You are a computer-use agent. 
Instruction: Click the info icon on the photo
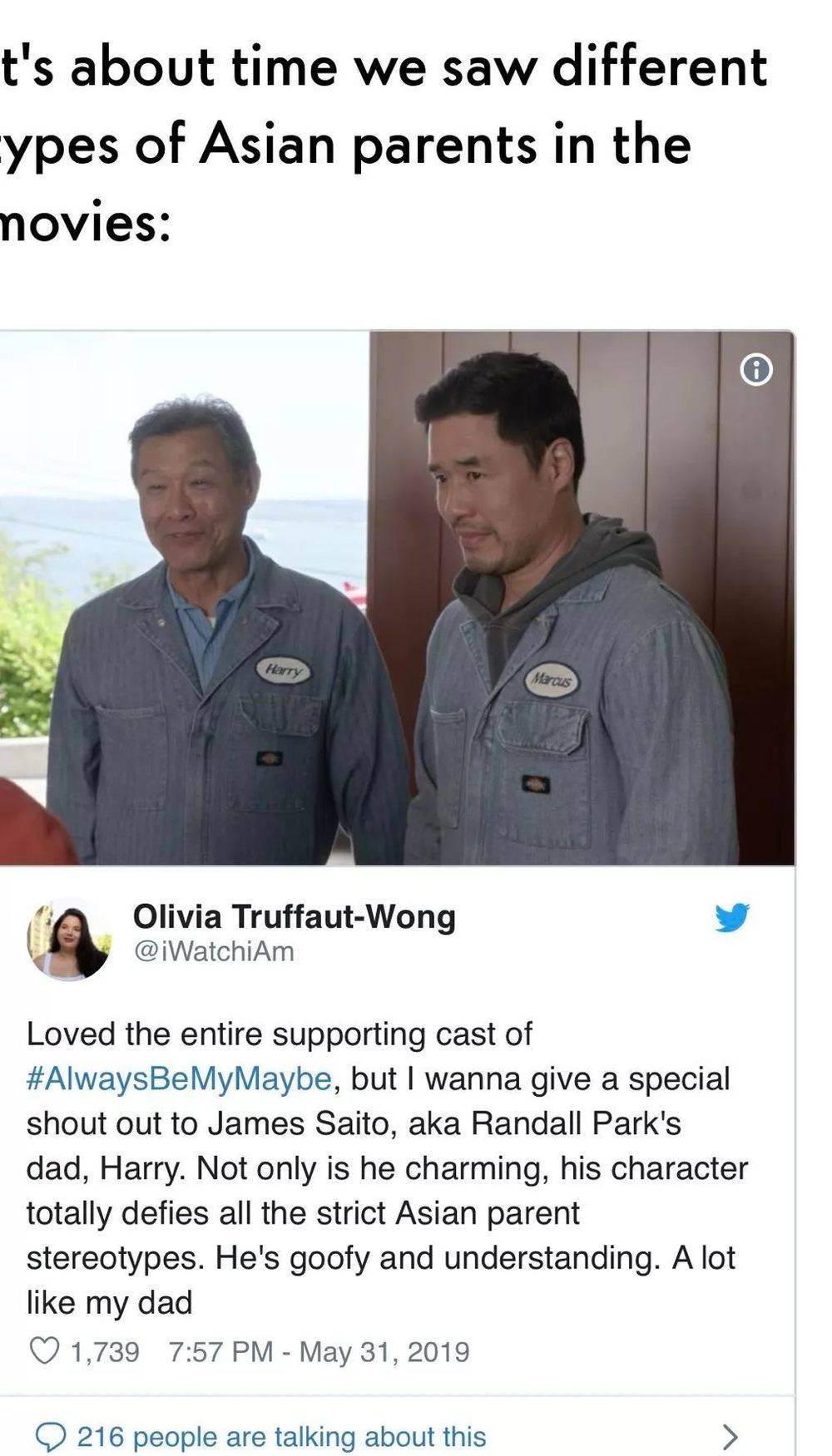tap(755, 369)
